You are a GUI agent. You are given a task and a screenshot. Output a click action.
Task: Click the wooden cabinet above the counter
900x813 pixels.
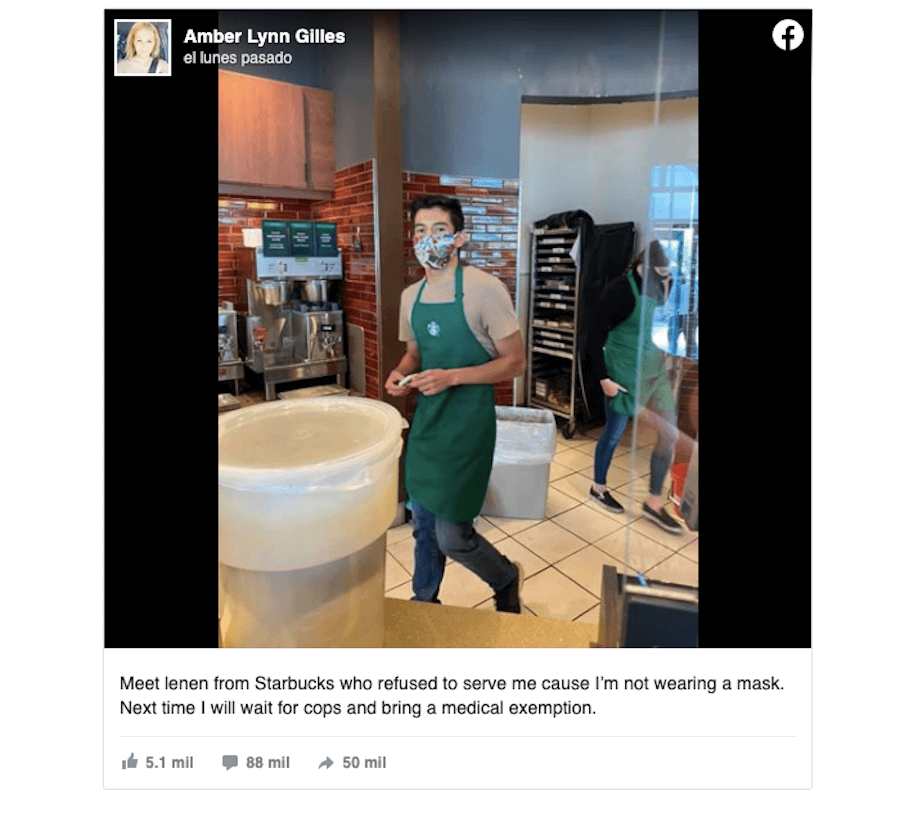[x=276, y=134]
